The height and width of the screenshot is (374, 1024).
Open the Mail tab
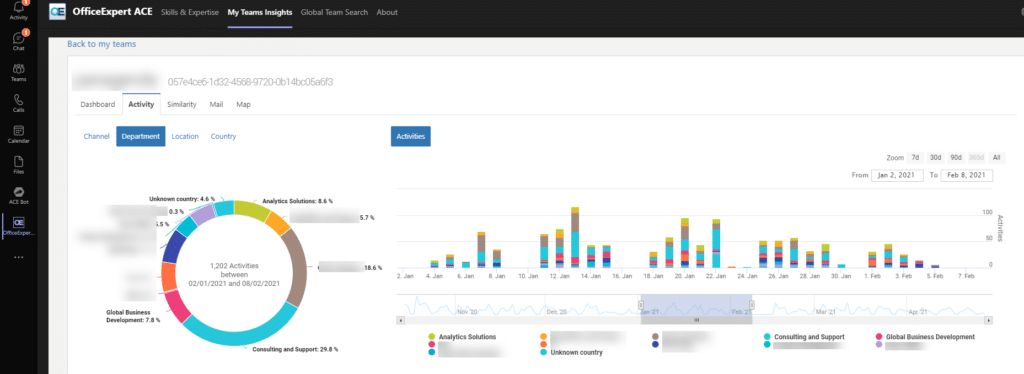pos(216,104)
